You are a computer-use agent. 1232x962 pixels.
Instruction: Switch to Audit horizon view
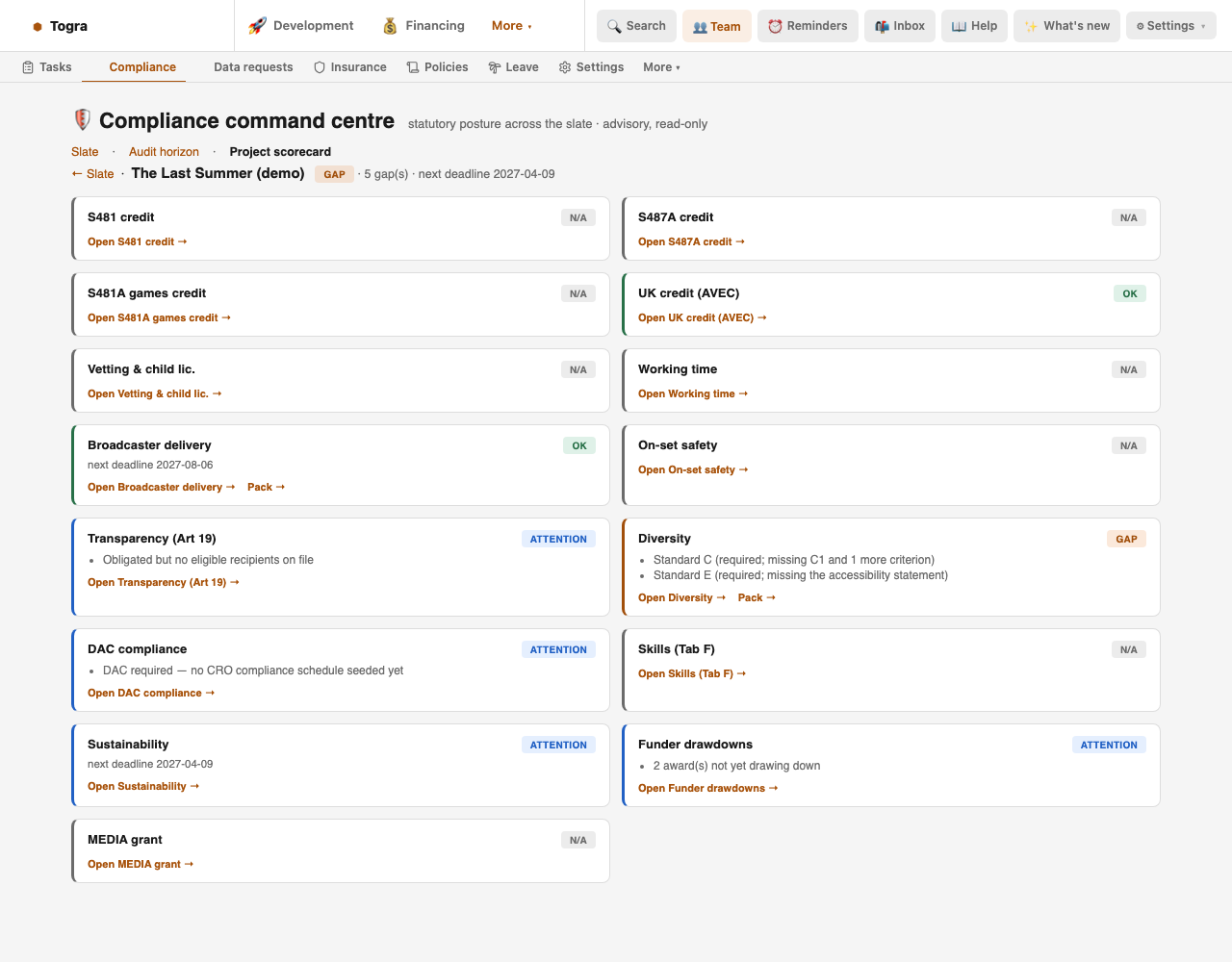(x=164, y=152)
